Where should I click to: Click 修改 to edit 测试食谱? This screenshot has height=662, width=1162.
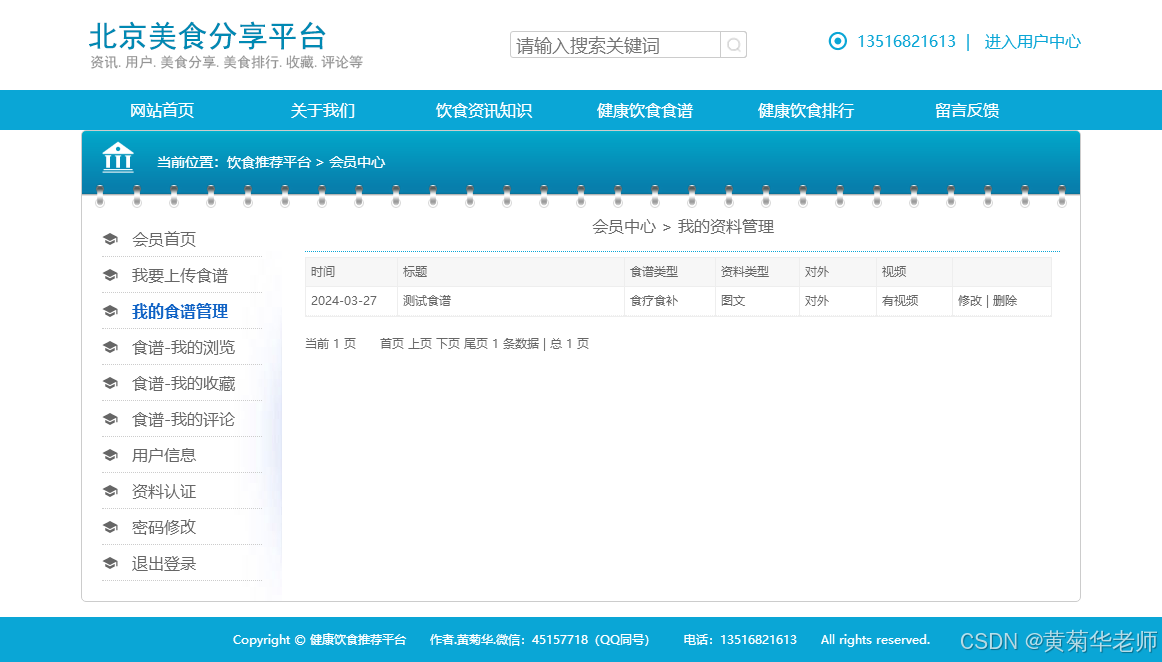pyautogui.click(x=968, y=300)
